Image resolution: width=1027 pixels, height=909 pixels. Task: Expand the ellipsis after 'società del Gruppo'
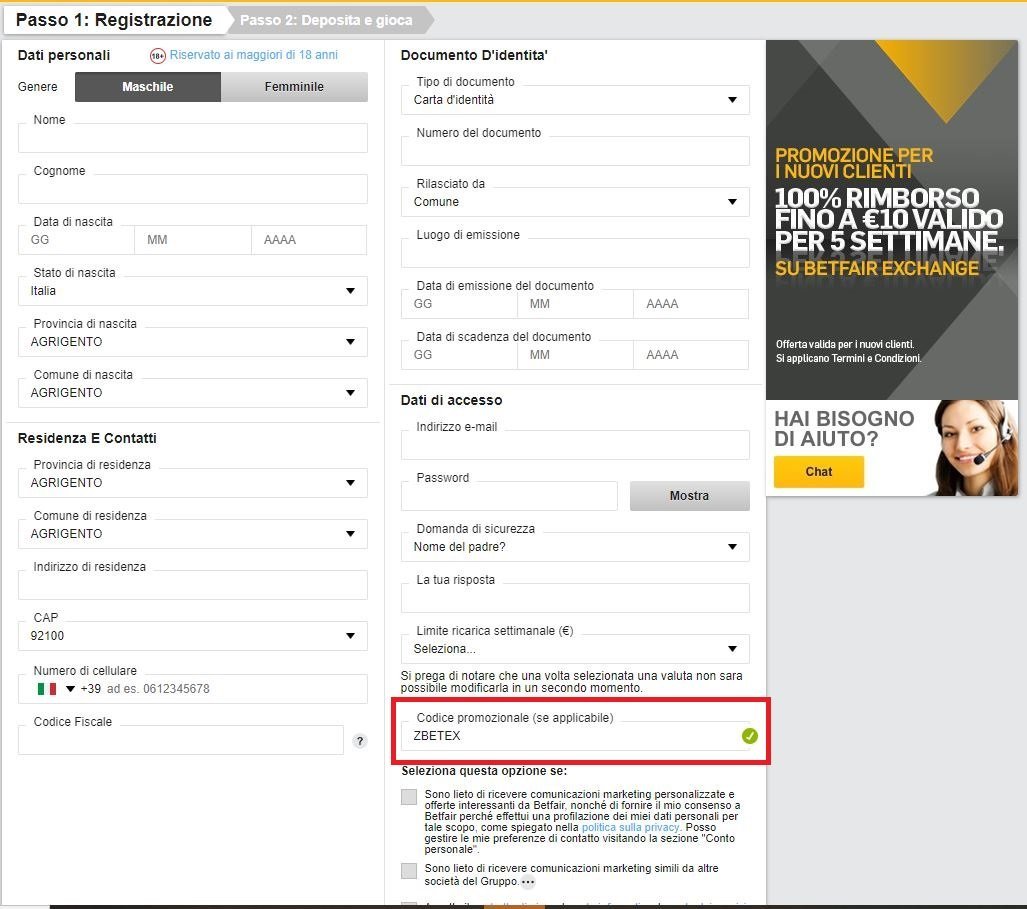528,882
